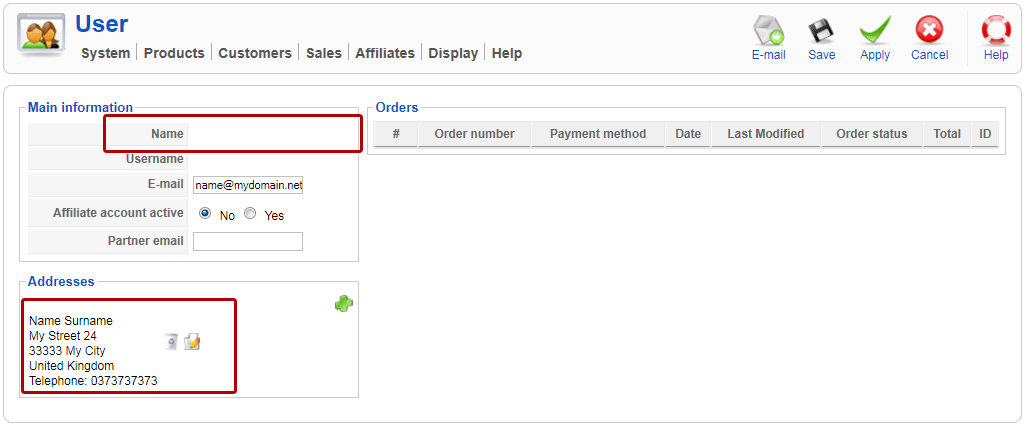Sort orders by Order status column
Screen dimensions: 1025x428
[x=871, y=134]
